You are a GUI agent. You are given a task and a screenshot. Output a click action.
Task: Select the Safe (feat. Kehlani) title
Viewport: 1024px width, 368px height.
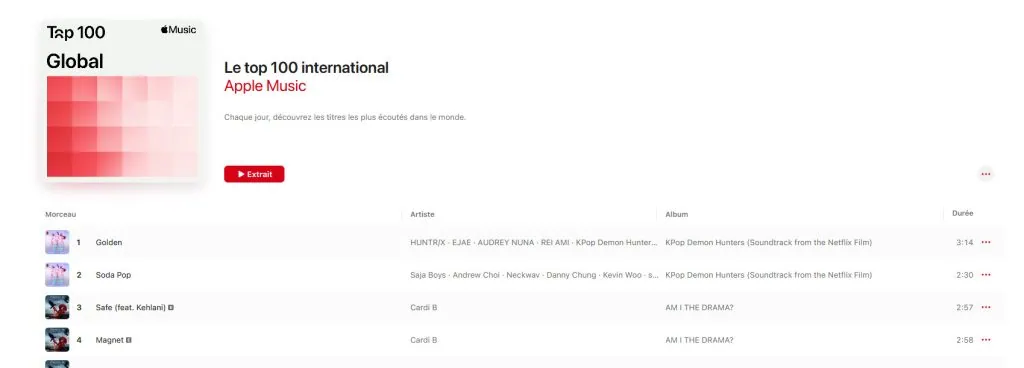pos(131,307)
